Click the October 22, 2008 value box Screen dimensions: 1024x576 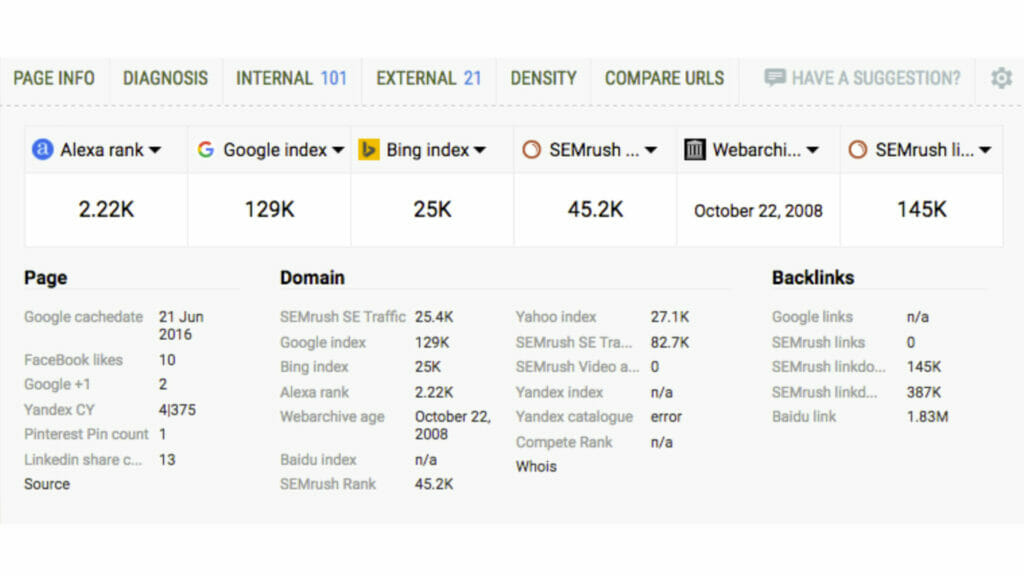(758, 210)
